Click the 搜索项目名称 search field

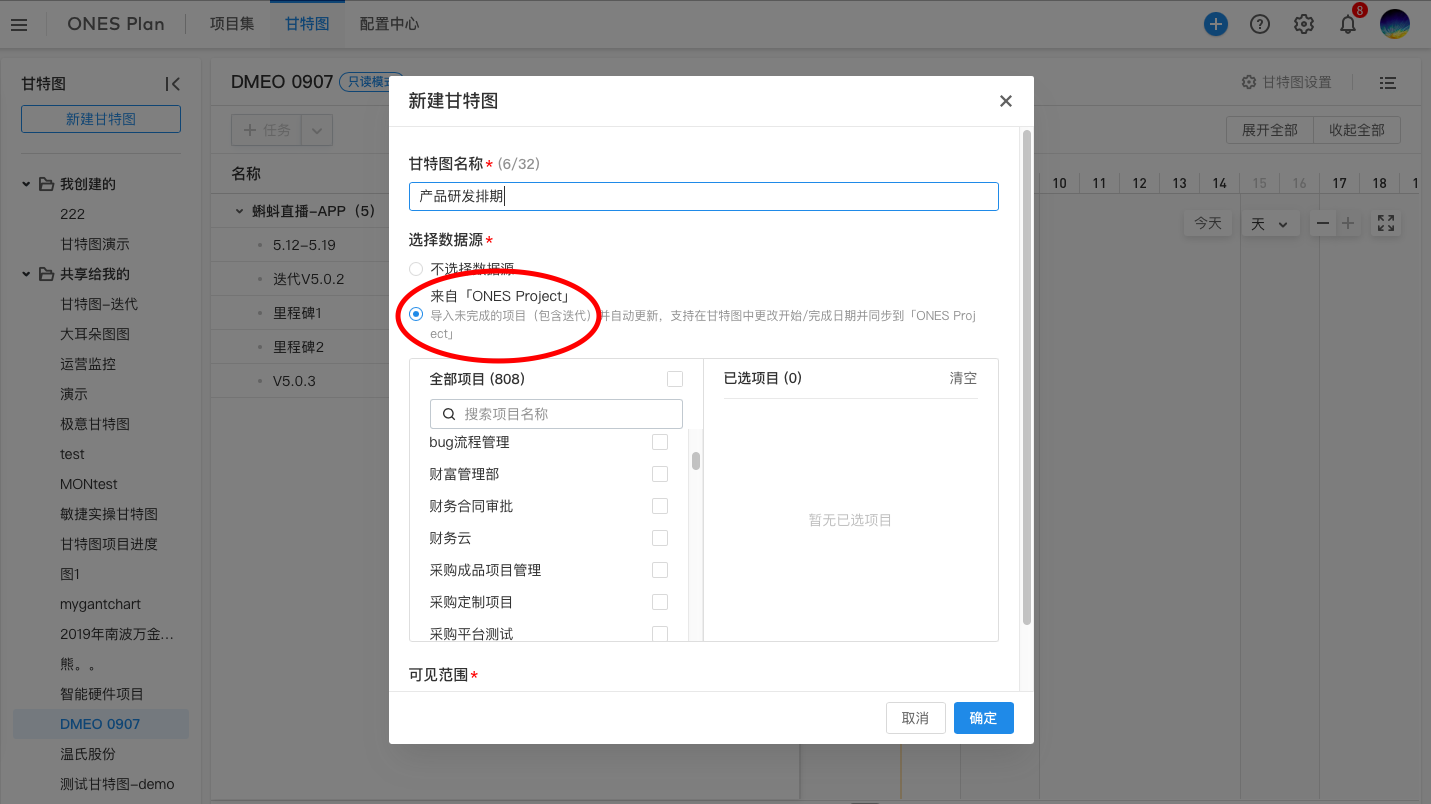[x=556, y=413]
